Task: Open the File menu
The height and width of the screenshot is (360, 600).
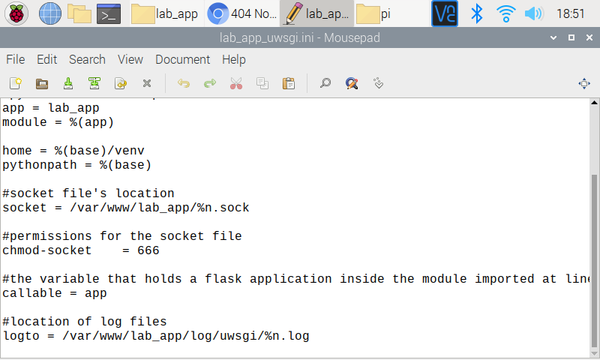Action: pos(15,60)
